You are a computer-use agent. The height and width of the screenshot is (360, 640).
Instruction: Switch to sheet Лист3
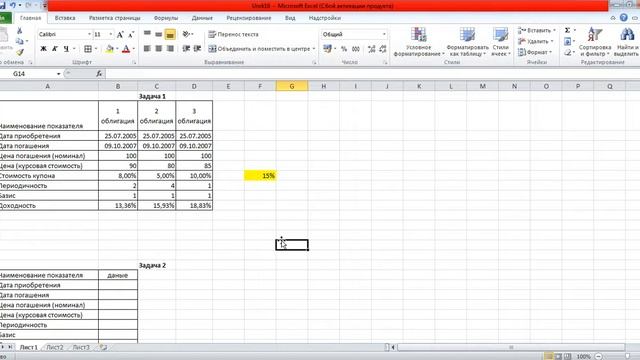click(x=81, y=347)
